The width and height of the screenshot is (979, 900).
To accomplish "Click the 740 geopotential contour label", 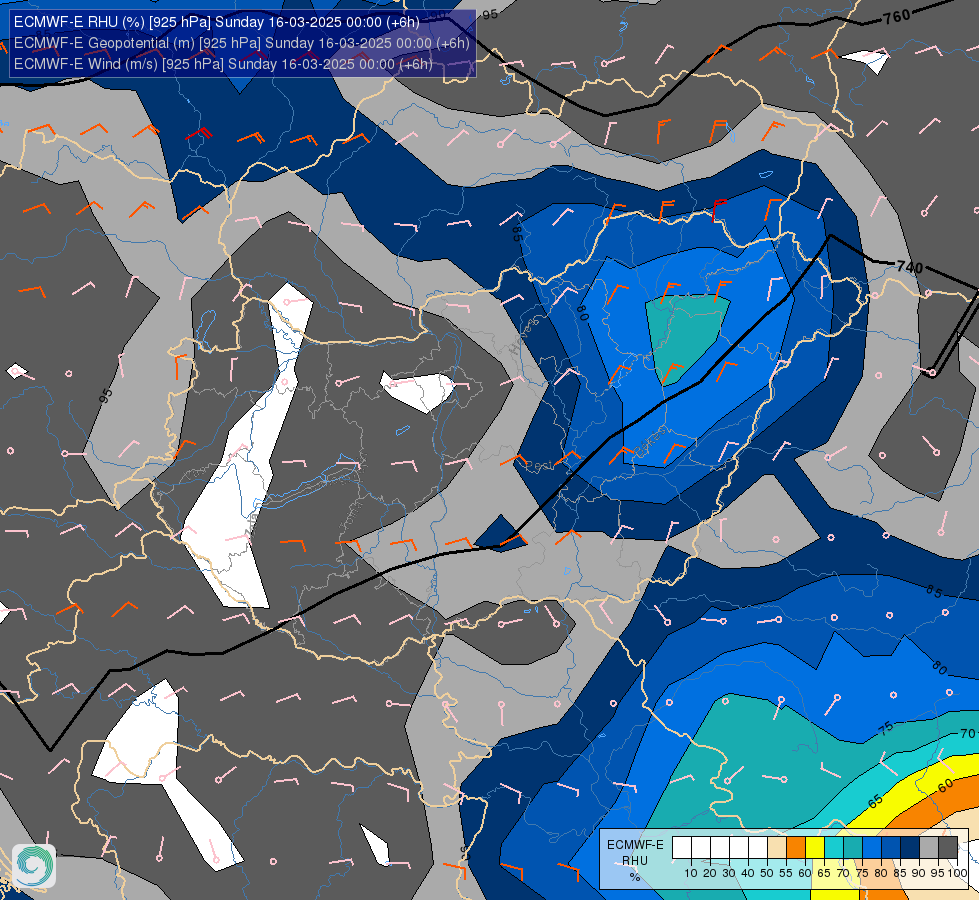I will (x=910, y=267).
